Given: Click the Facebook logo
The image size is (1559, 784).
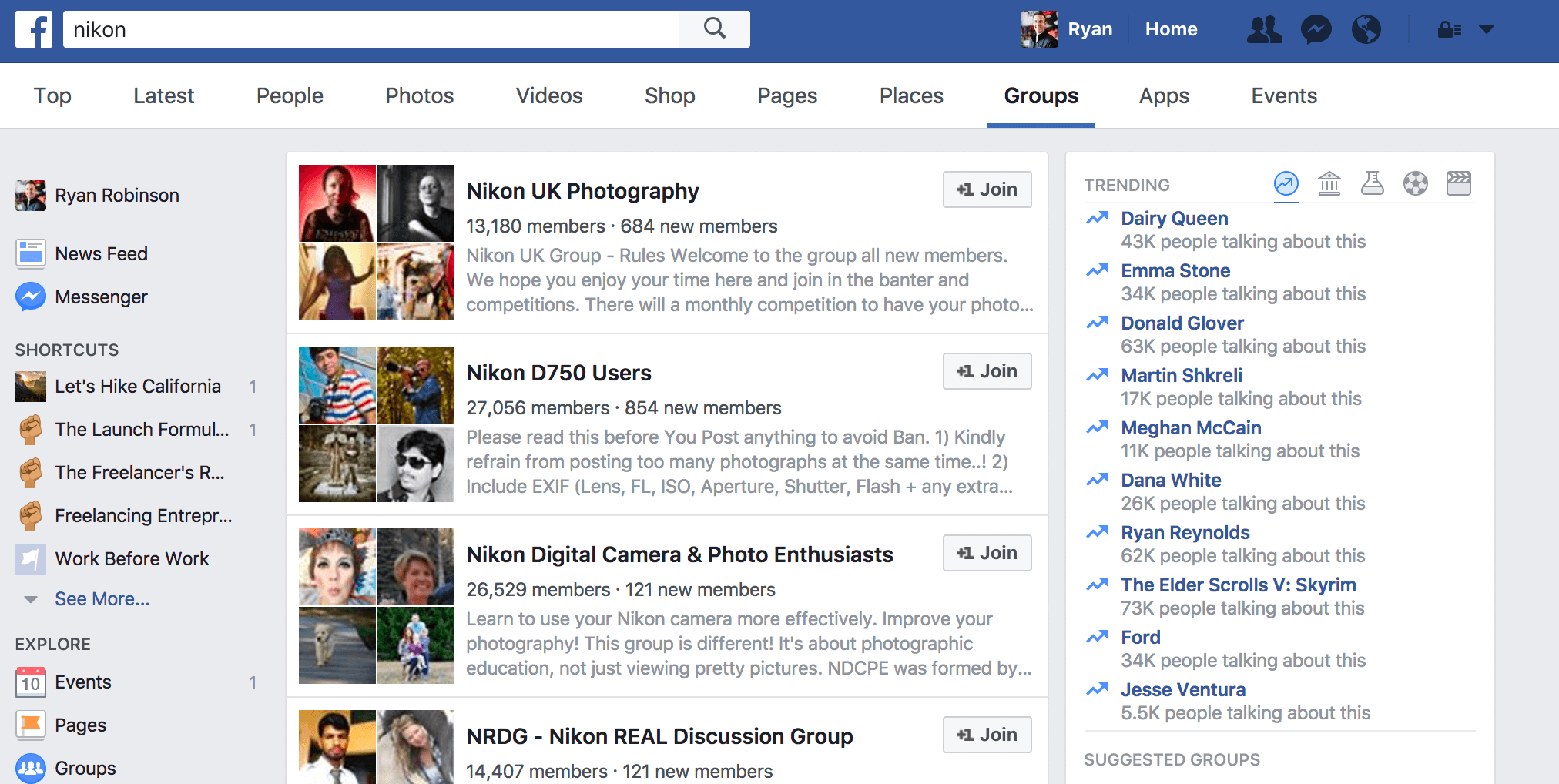Looking at the screenshot, I should click(34, 30).
